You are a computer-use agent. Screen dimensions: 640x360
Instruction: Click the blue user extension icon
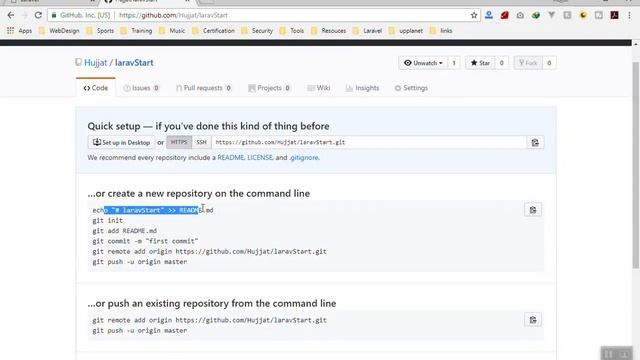pyautogui.click(x=489, y=15)
